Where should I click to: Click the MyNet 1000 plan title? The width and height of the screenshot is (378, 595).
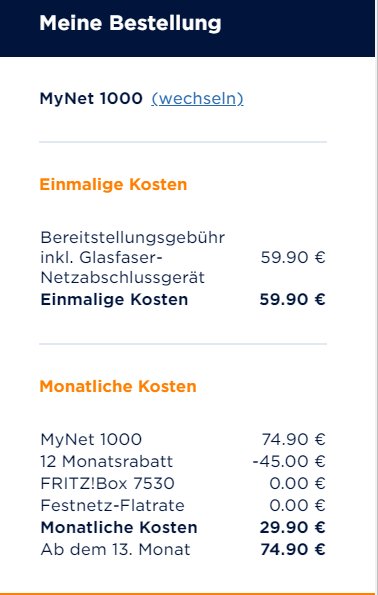(91, 99)
